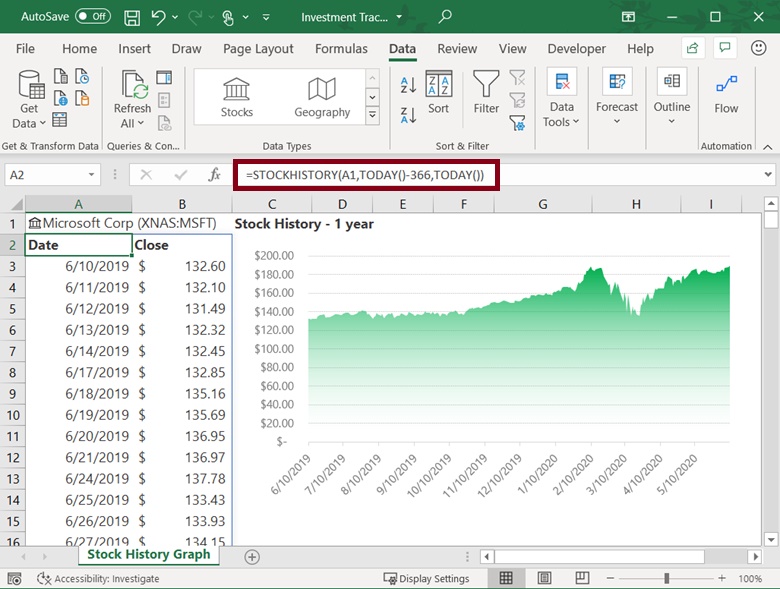Click the Save disk icon

[x=132, y=17]
